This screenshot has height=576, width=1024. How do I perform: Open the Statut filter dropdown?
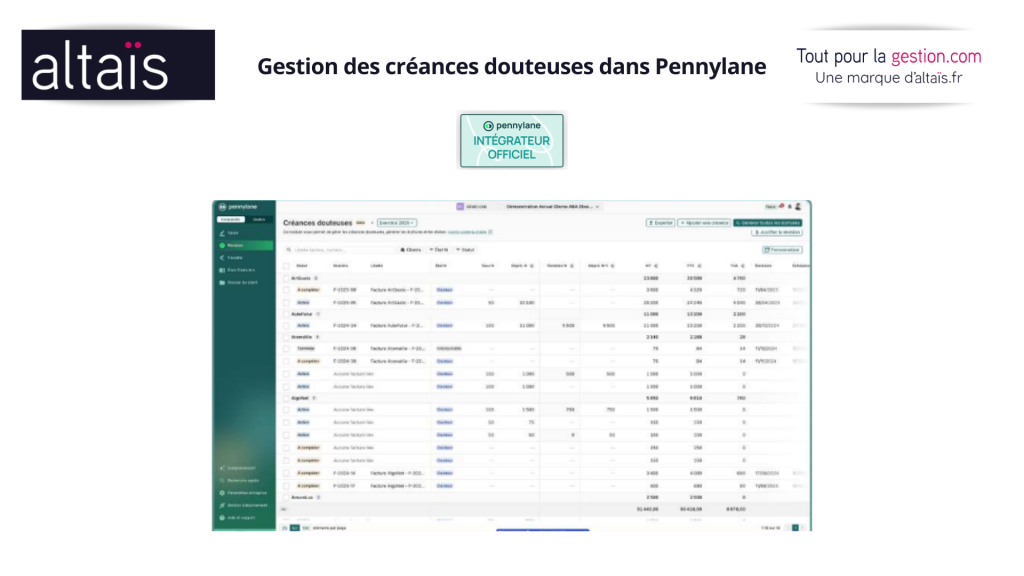tap(466, 250)
